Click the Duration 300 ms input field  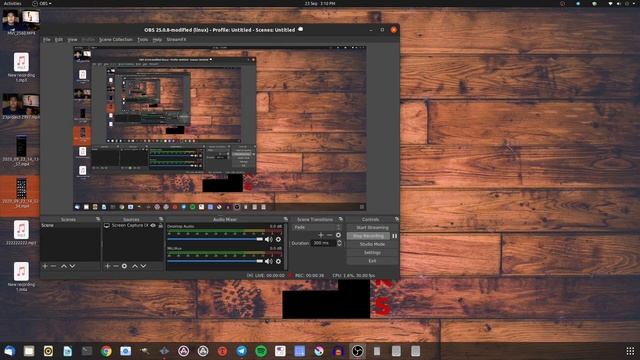pos(324,243)
